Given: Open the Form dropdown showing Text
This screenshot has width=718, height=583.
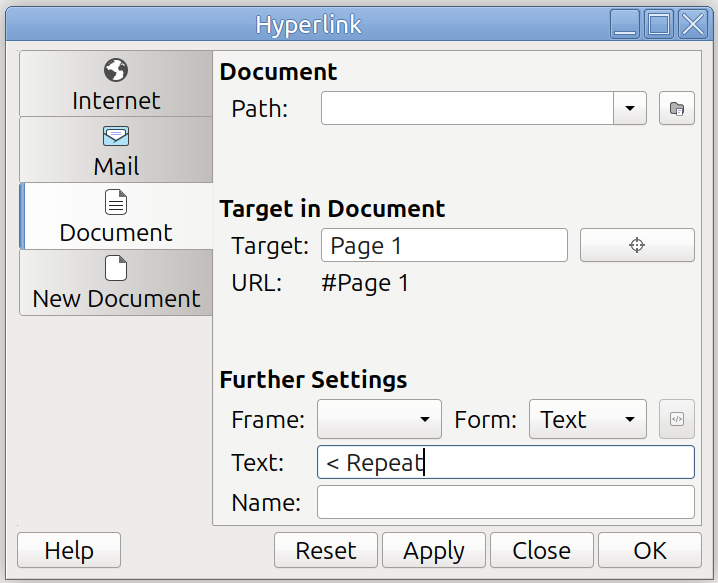Looking at the screenshot, I should (587, 420).
